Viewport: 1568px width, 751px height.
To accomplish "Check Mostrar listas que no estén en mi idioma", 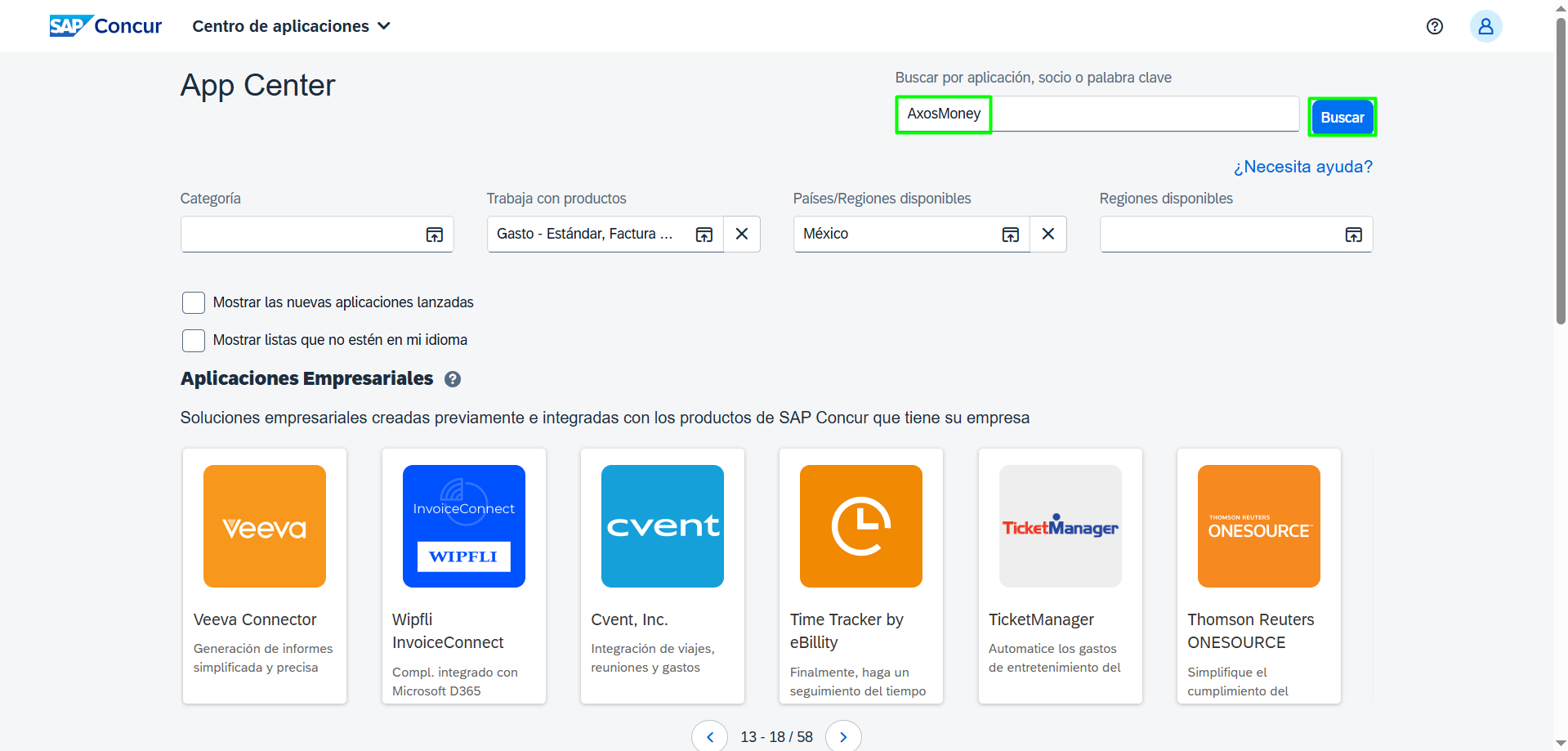I will [194, 341].
